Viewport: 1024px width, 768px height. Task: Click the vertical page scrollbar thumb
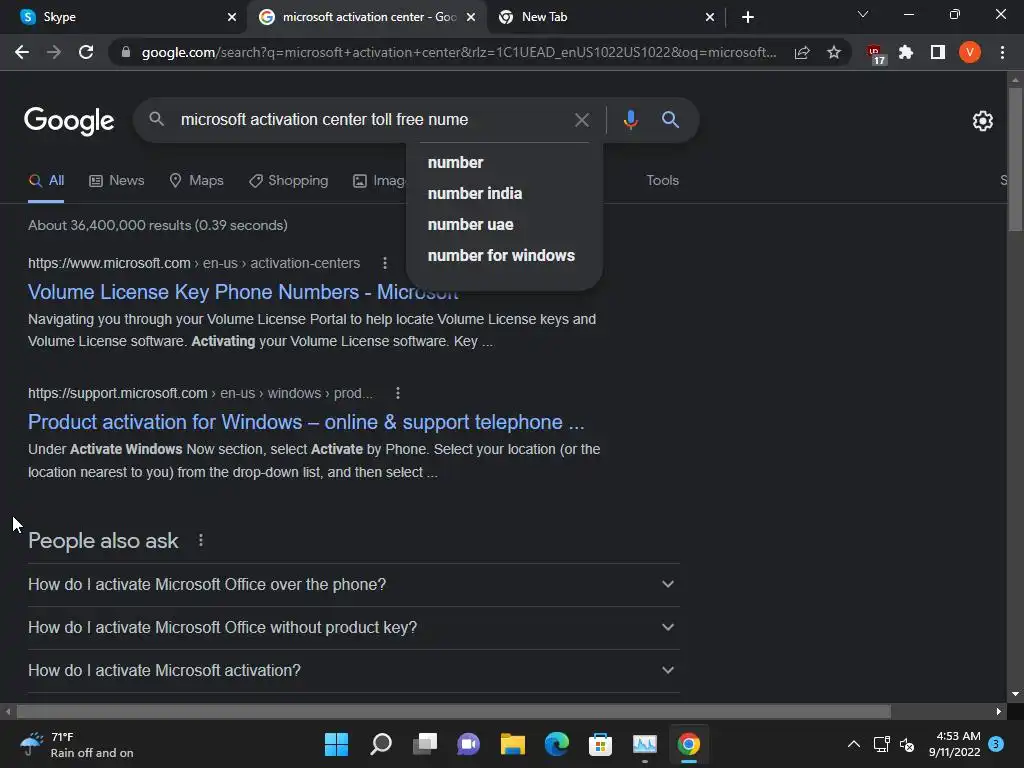coord(1015,159)
